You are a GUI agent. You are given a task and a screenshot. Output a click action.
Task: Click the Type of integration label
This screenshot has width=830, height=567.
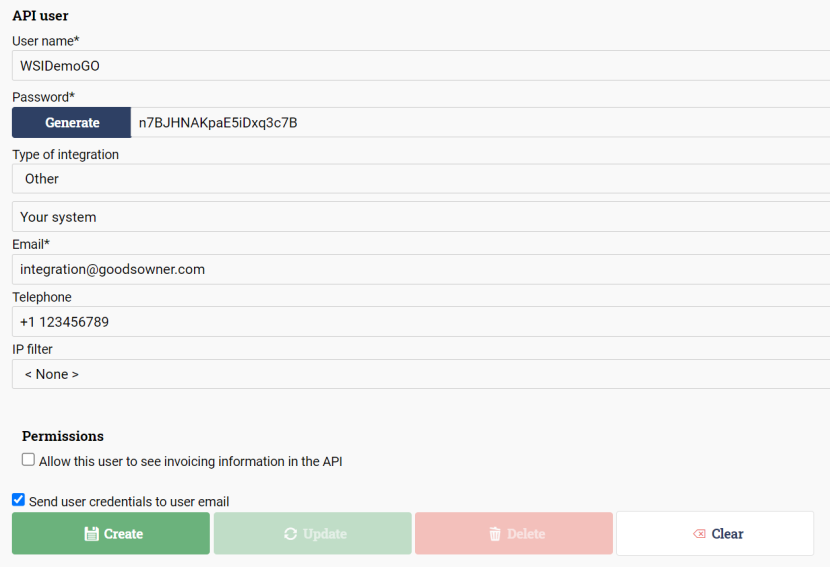coord(66,155)
